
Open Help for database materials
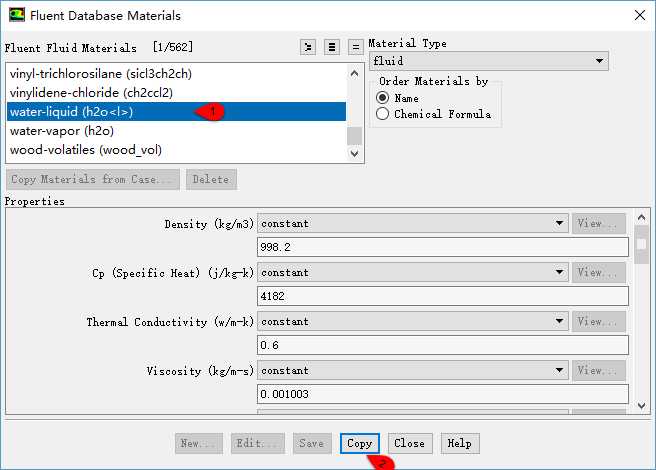tap(460, 443)
